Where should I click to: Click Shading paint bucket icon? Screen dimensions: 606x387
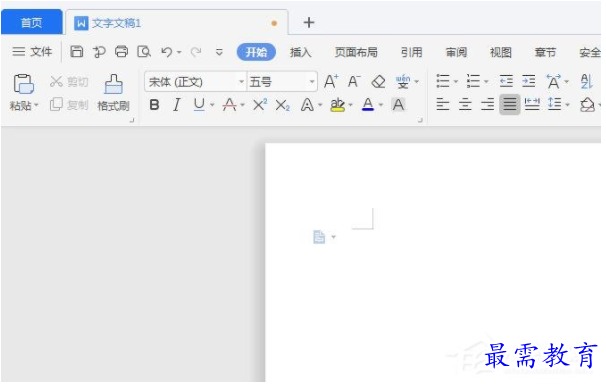point(587,105)
